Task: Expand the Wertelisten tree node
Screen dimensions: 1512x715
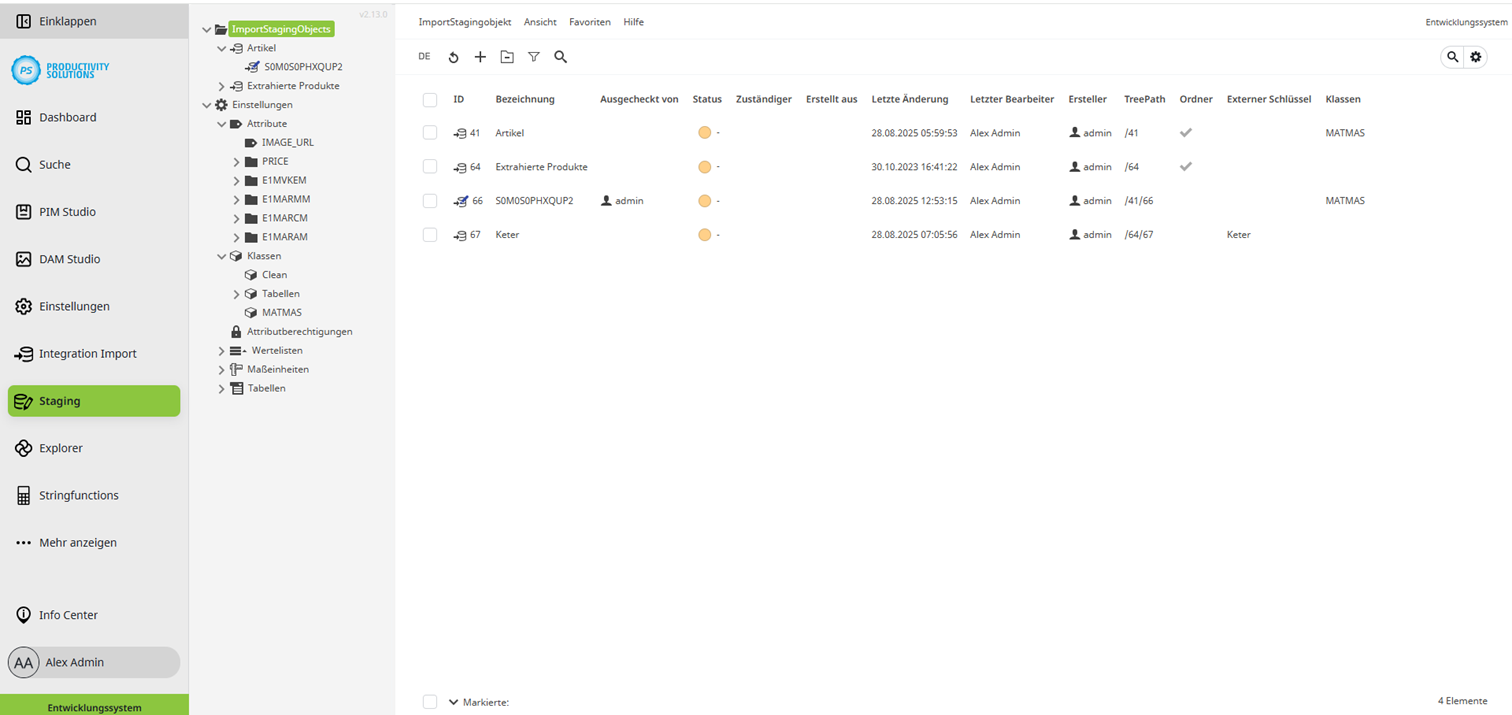Action: point(221,350)
